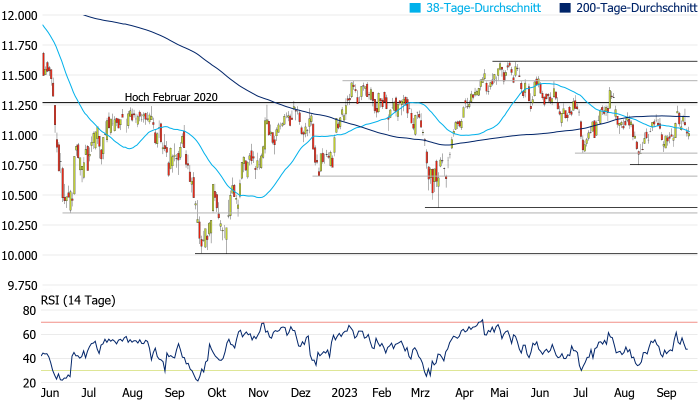Click the dark blue 200-Tage-Durchschnitt legend swatch
This screenshot has height=400, width=700.
click(x=565, y=7)
